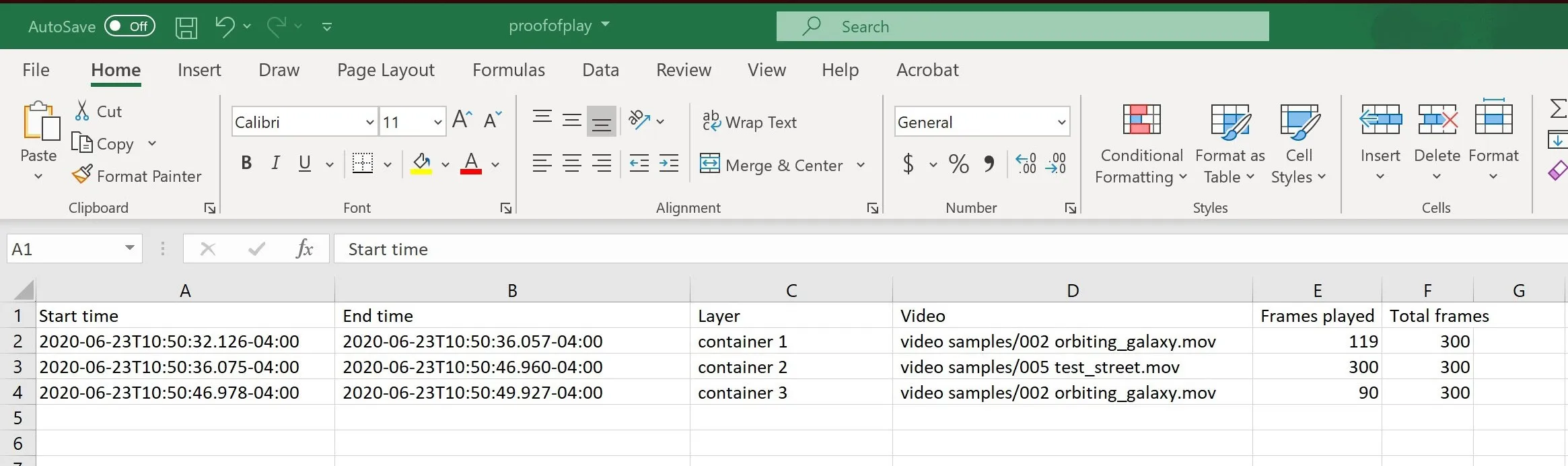Click the Select All corner triangle

click(24, 290)
